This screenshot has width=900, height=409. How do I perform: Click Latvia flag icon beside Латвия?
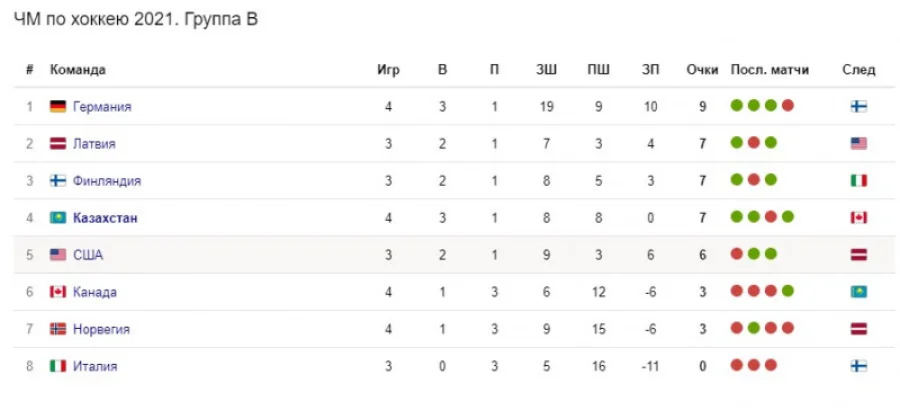[x=58, y=143]
